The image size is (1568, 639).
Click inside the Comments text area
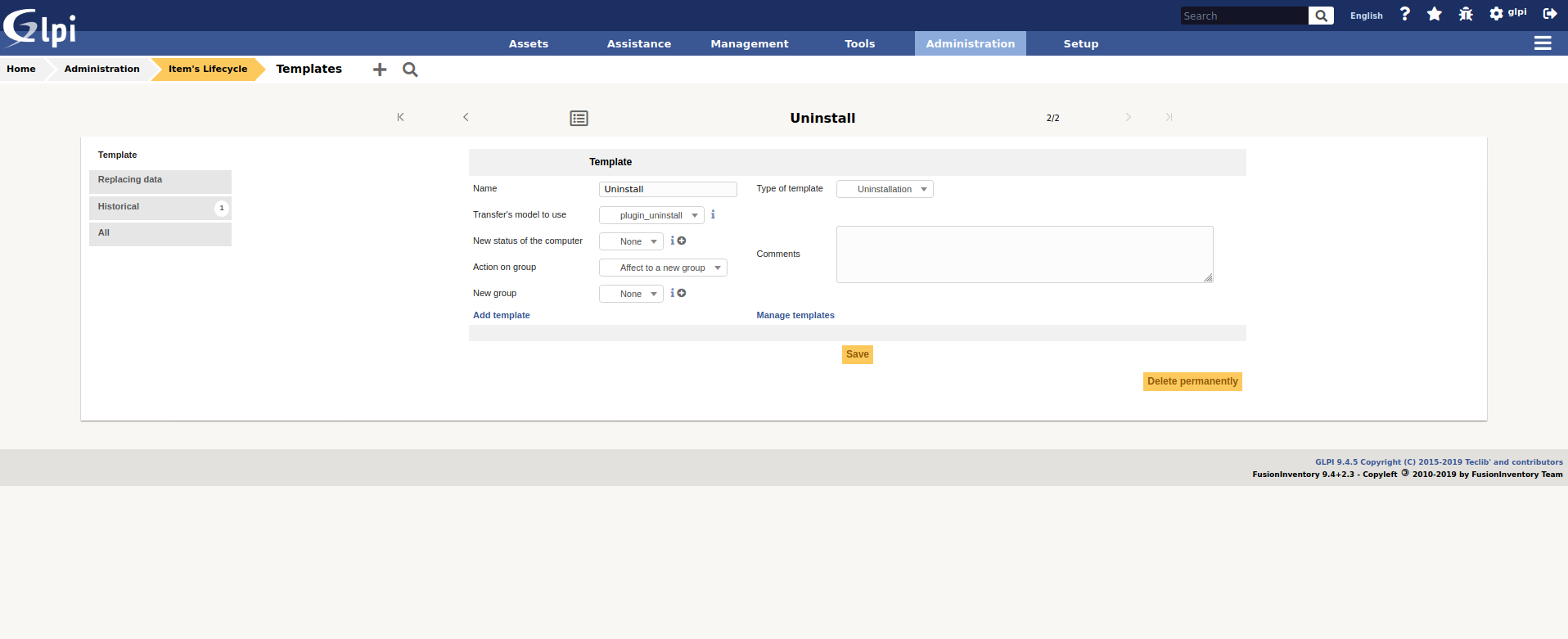tap(1024, 254)
